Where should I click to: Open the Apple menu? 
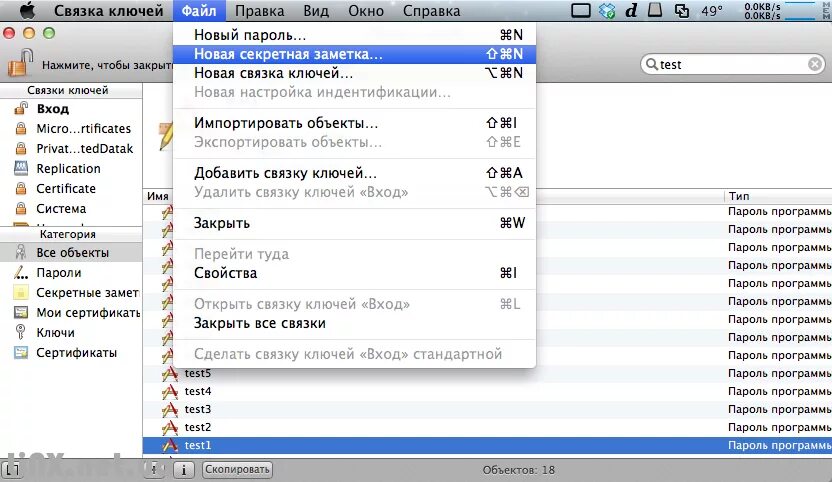(28, 11)
